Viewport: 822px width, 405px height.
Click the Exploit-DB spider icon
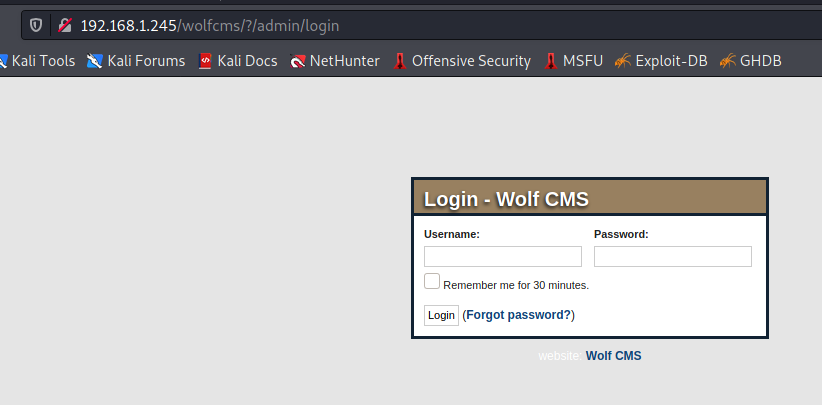pos(623,61)
